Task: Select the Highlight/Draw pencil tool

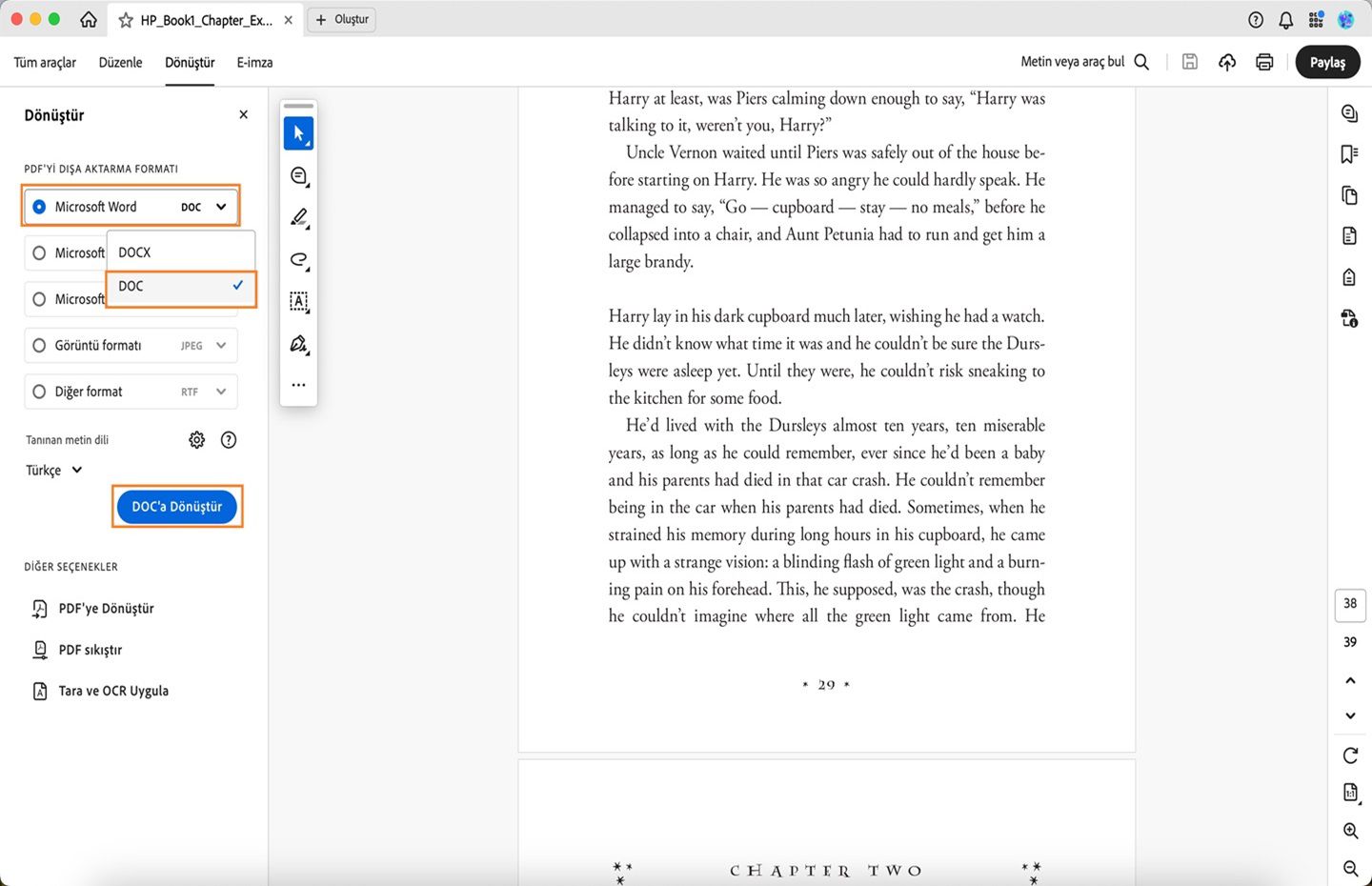Action: click(298, 217)
